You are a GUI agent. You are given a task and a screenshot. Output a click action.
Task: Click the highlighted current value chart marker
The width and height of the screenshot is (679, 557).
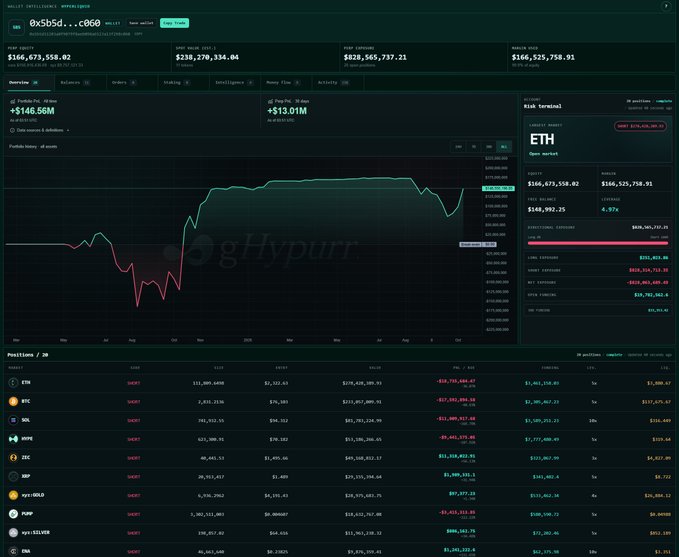(498, 188)
